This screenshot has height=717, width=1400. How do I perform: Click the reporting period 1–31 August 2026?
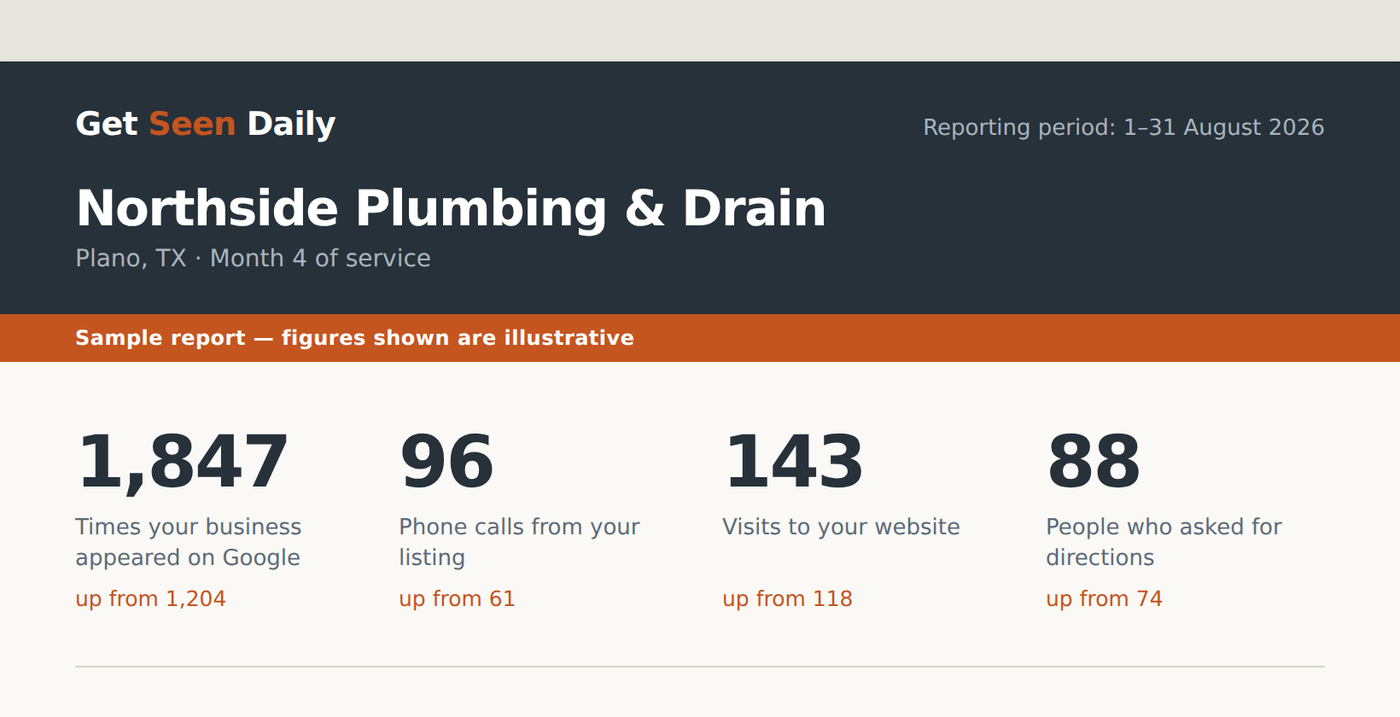click(1123, 128)
